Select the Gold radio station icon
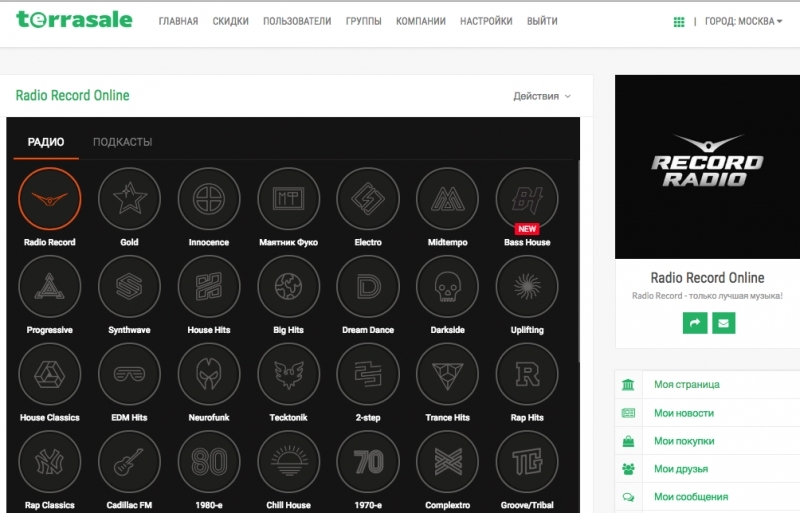Image resolution: width=800 pixels, height=513 pixels. tap(129, 199)
